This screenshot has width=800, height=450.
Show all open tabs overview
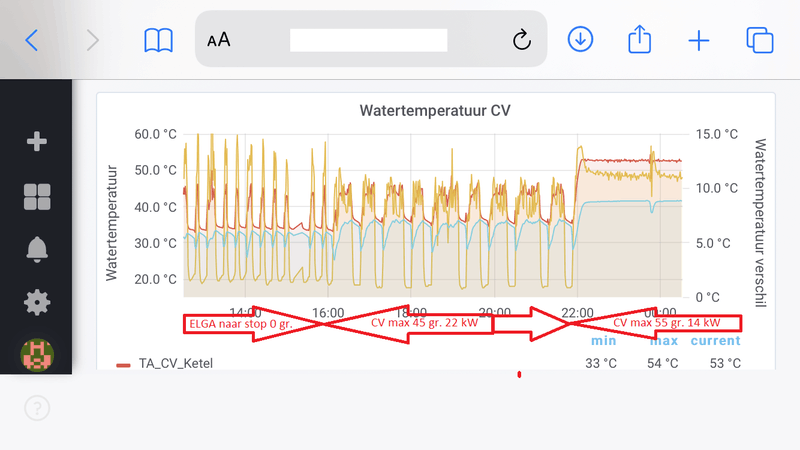coord(760,40)
